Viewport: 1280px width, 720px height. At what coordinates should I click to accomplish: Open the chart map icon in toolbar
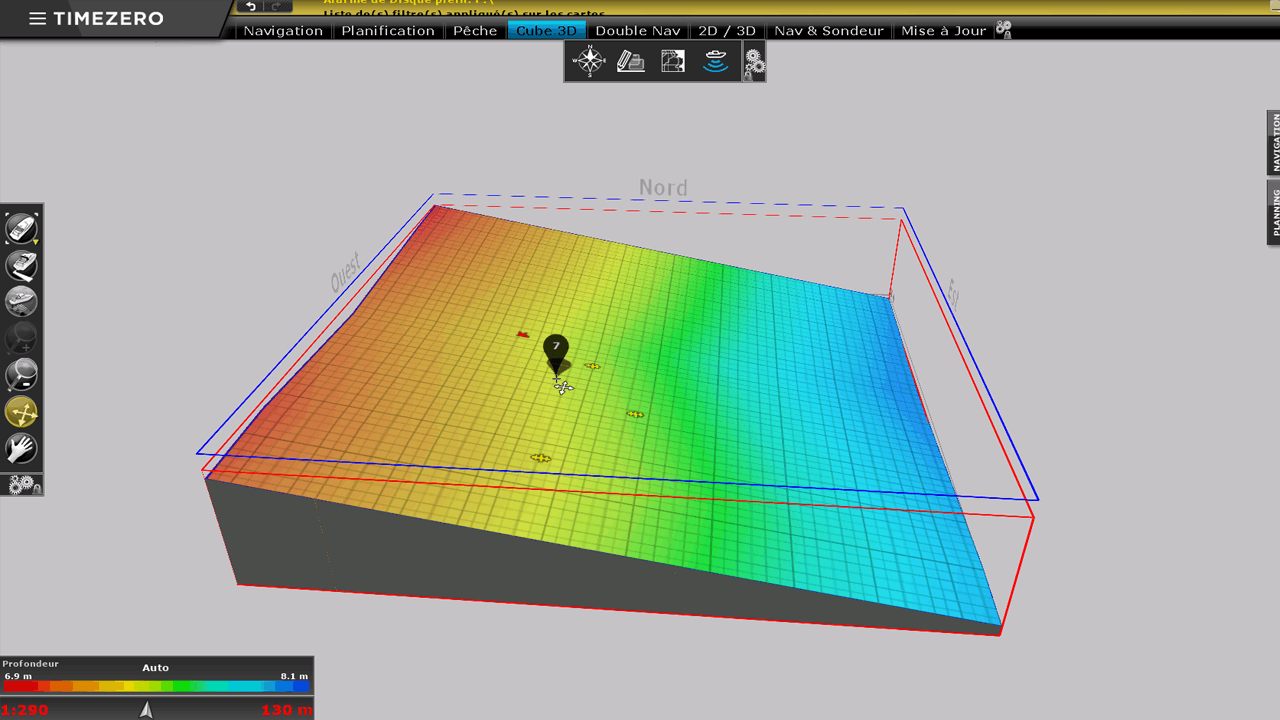coord(673,62)
